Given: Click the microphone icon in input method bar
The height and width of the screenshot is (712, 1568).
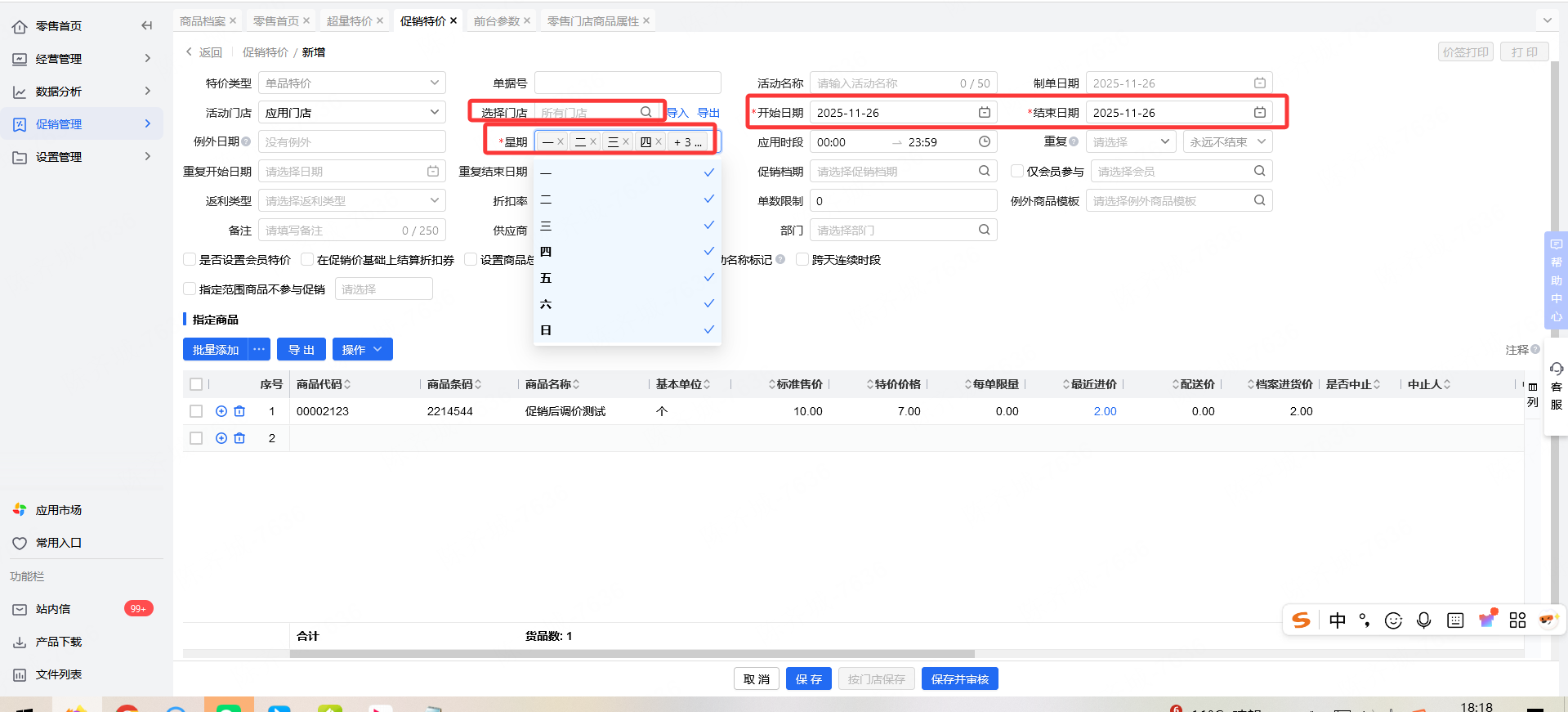Looking at the screenshot, I should 1423,620.
